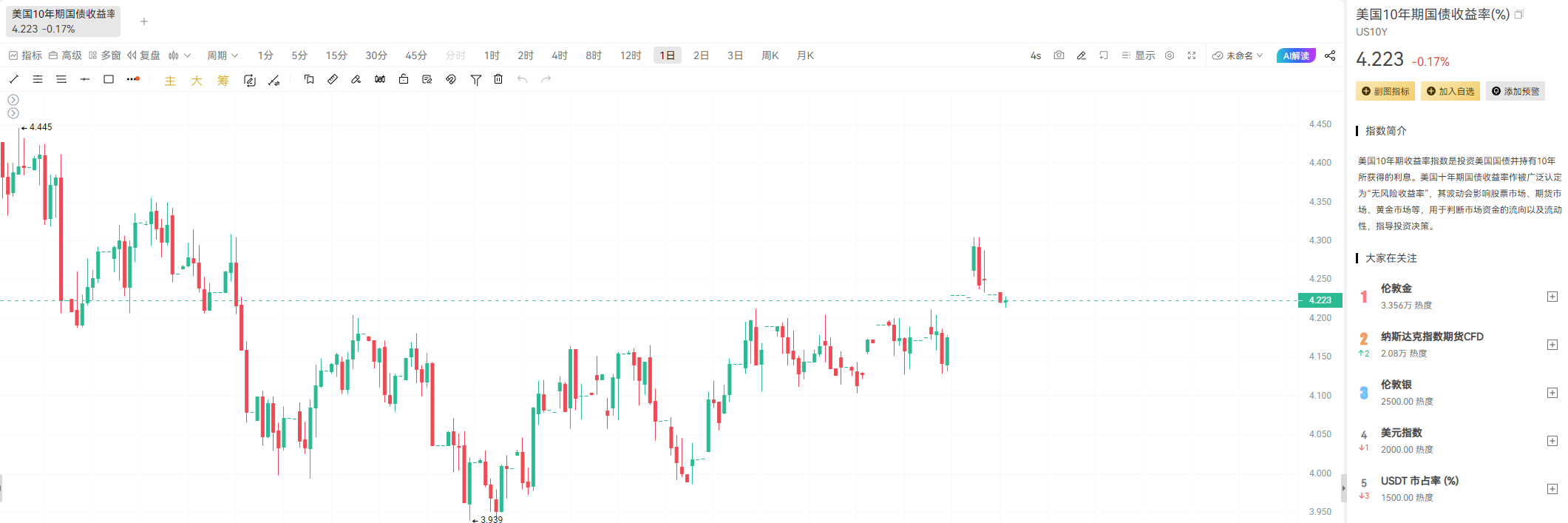
Task: Expand the 未命名 layout dropdown
Action: click(x=1238, y=55)
